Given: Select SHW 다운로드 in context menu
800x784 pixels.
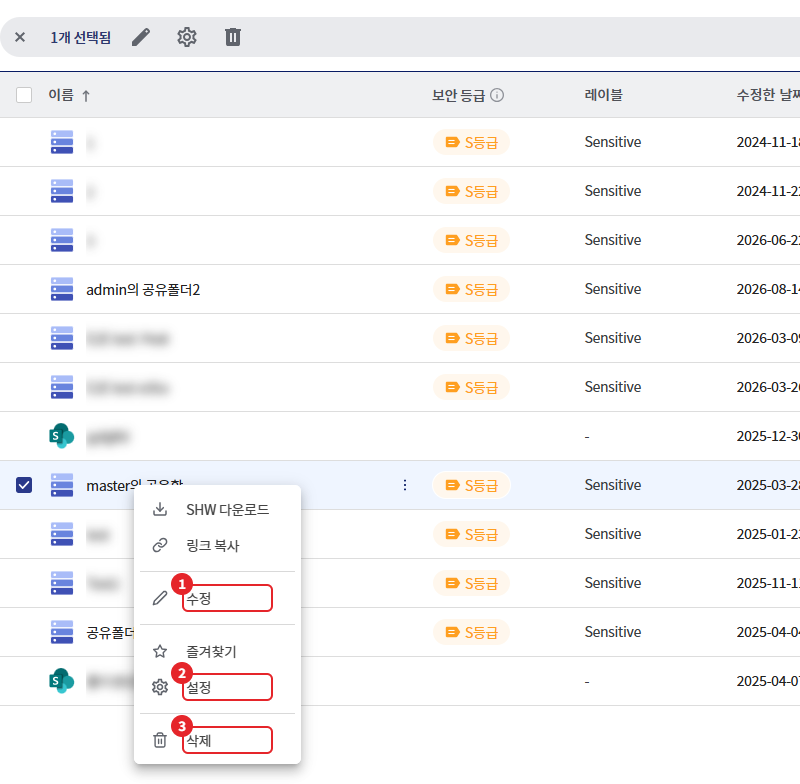Looking at the screenshot, I should 227,510.
